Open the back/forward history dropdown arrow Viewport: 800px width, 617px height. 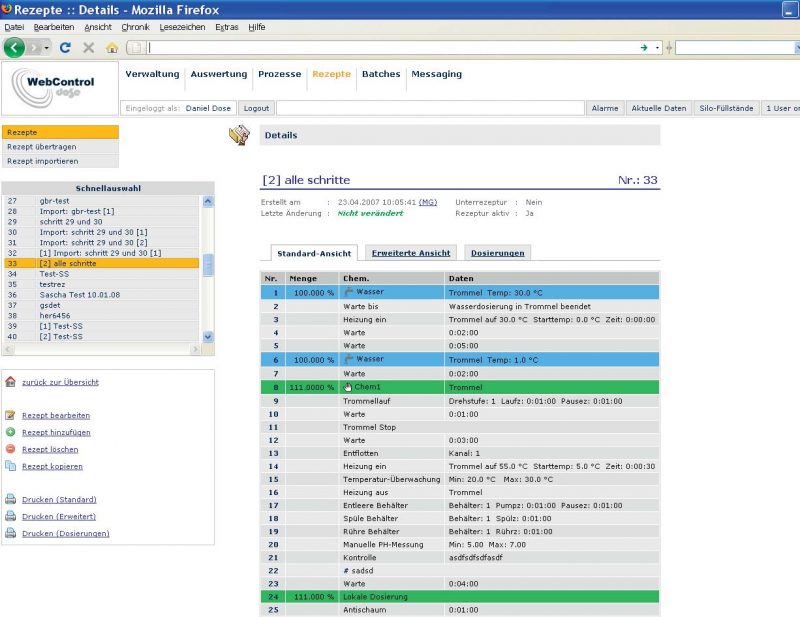click(x=46, y=48)
